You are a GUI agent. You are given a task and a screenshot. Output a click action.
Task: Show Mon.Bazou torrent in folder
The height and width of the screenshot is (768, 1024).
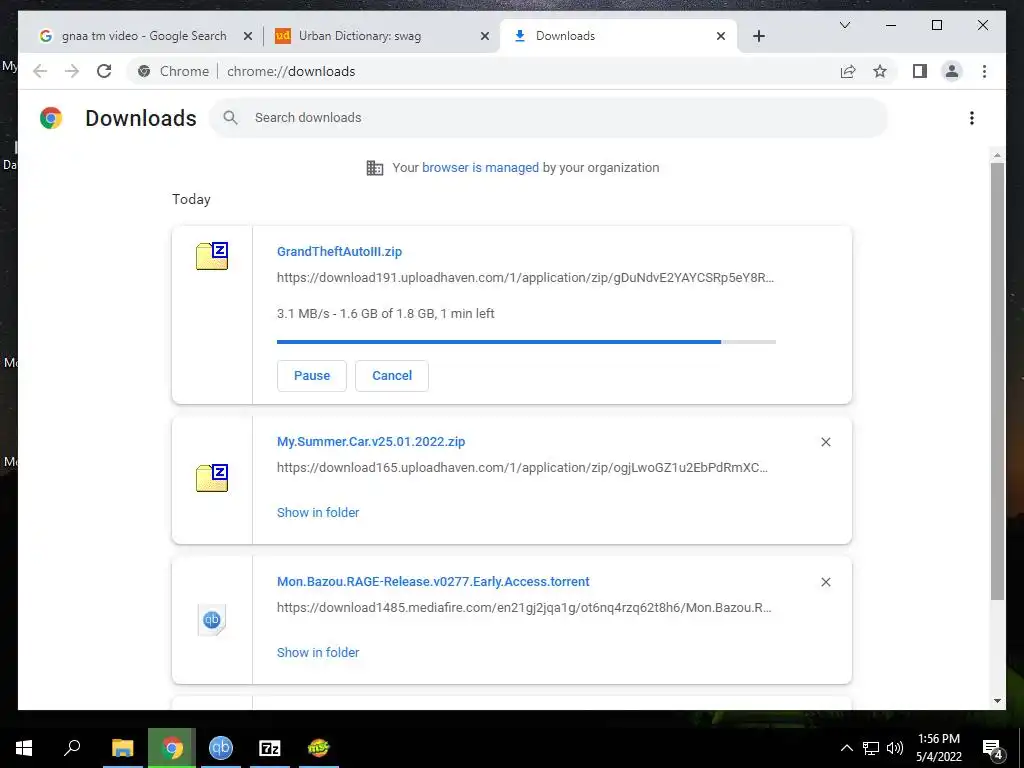click(318, 652)
